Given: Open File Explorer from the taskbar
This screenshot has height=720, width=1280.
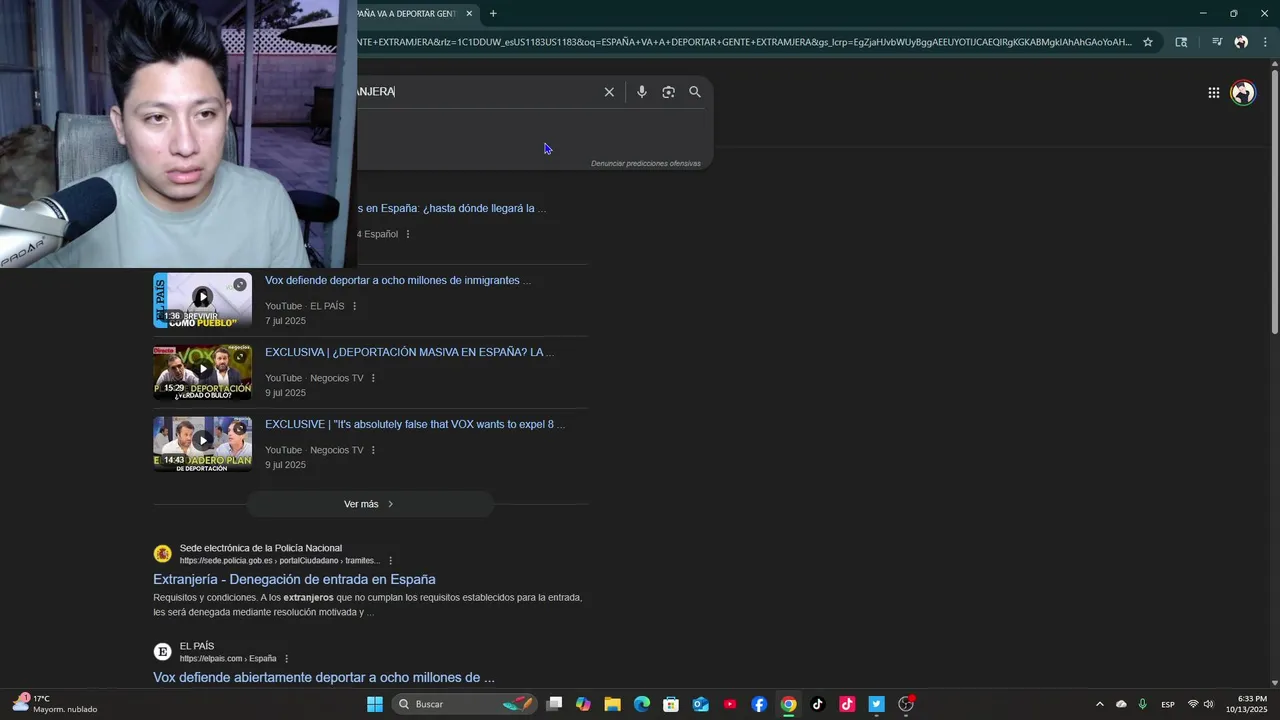Looking at the screenshot, I should pos(613,704).
